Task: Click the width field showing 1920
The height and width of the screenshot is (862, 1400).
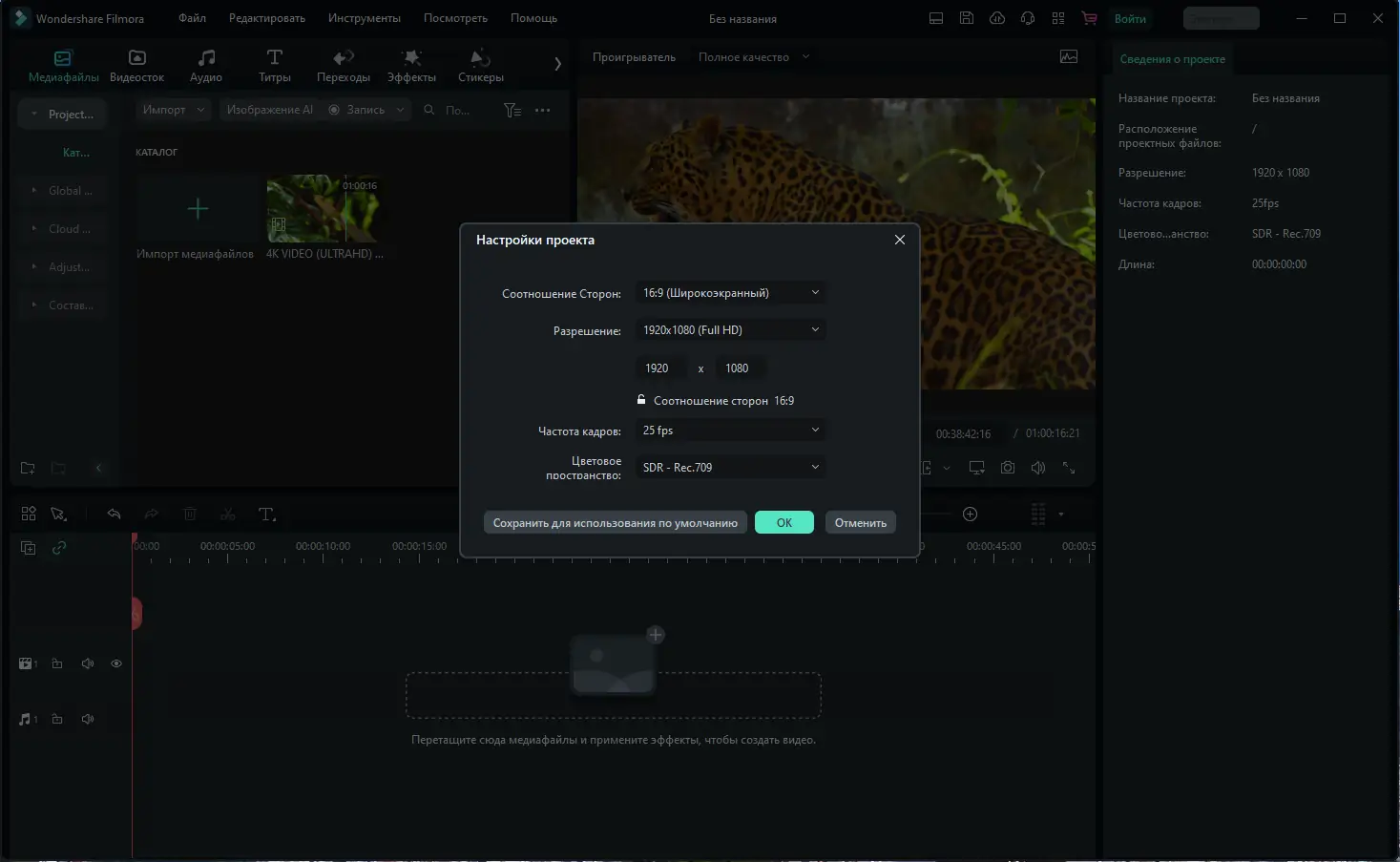Action: pyautogui.click(x=660, y=368)
